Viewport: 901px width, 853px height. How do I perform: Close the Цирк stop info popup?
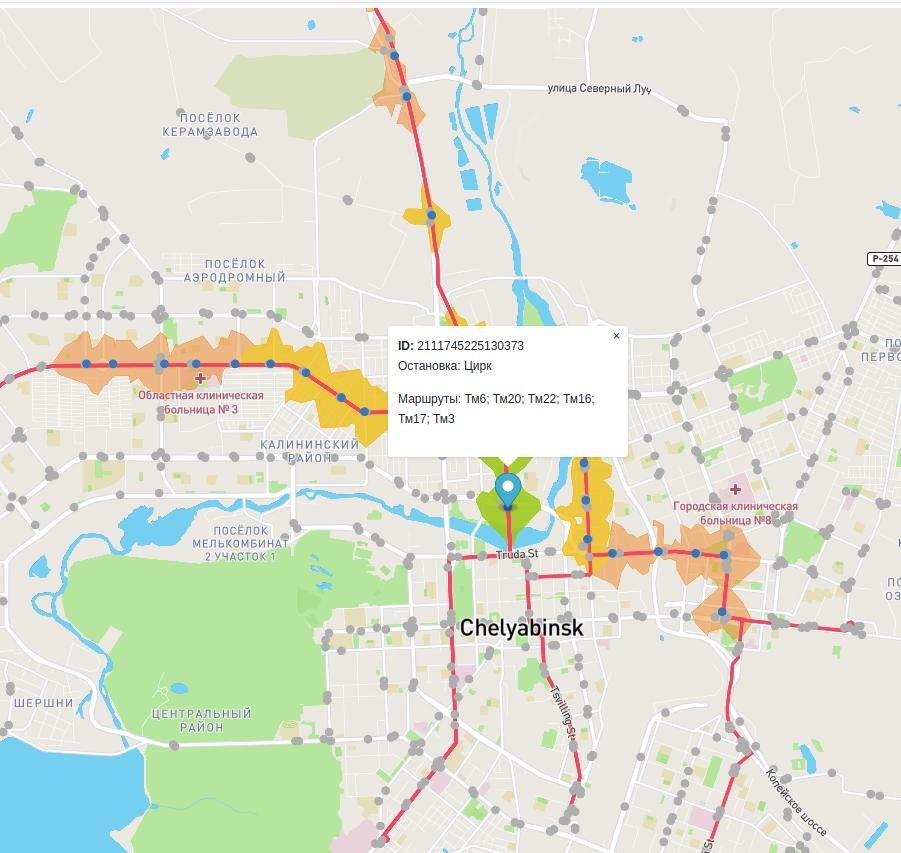pos(616,336)
